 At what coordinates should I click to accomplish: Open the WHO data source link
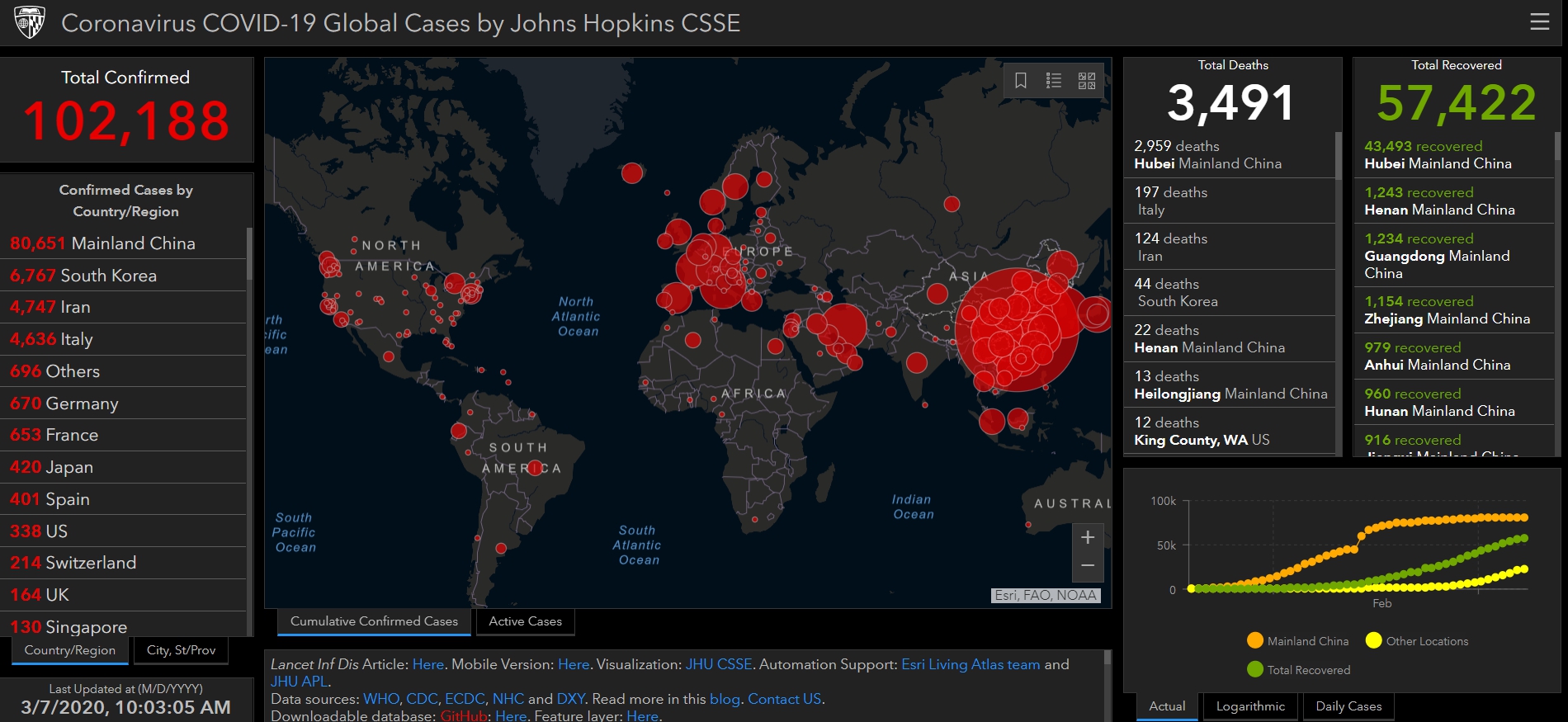(x=380, y=699)
